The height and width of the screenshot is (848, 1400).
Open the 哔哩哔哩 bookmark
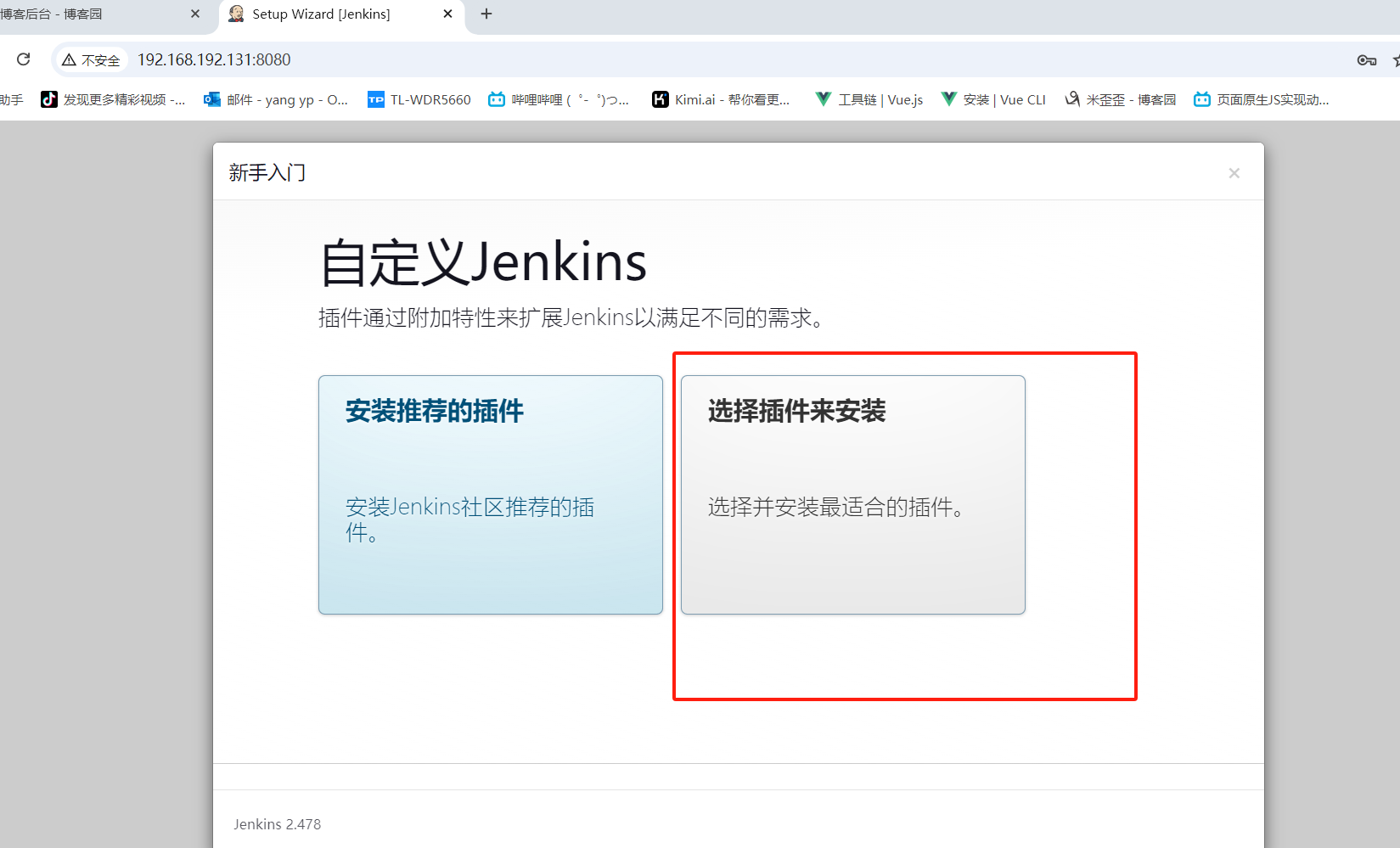559,99
